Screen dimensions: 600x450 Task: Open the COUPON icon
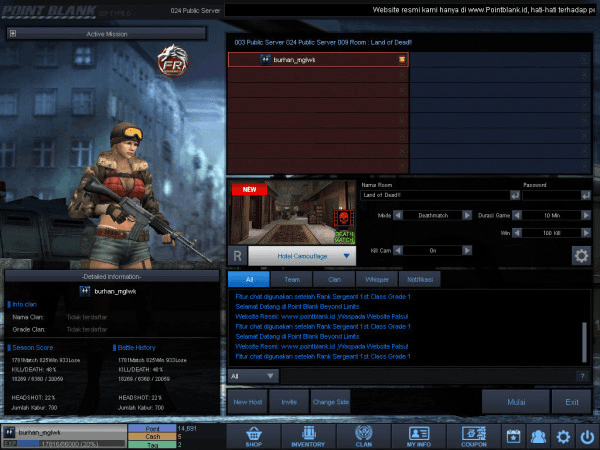click(474, 437)
